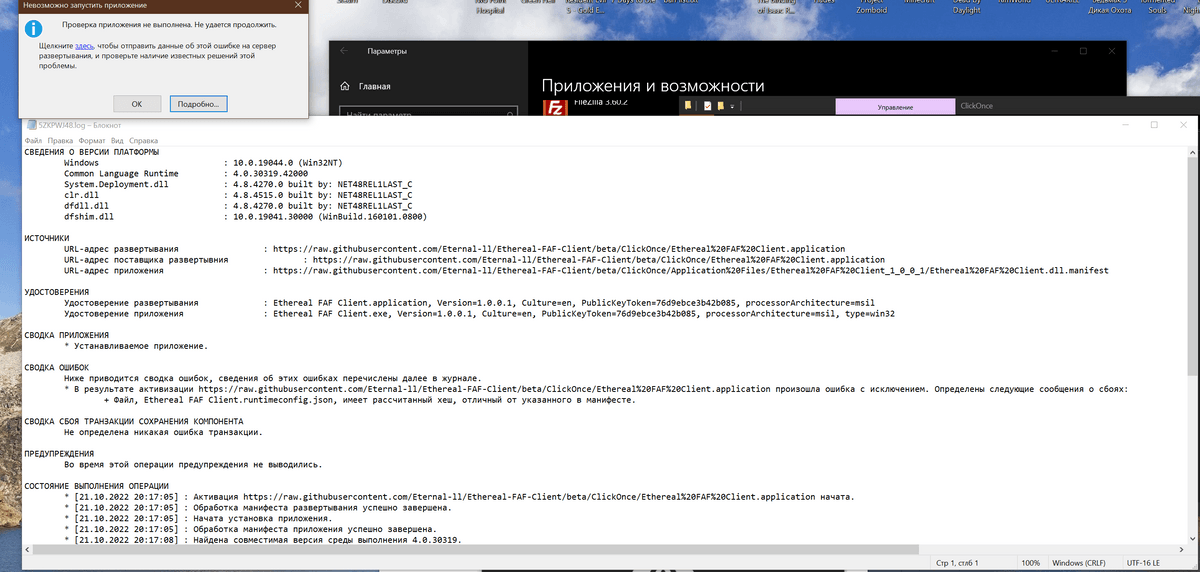The height and width of the screenshot is (572, 1200).
Task: Click the Устанавливаемое приложение line
Action: 136,346
